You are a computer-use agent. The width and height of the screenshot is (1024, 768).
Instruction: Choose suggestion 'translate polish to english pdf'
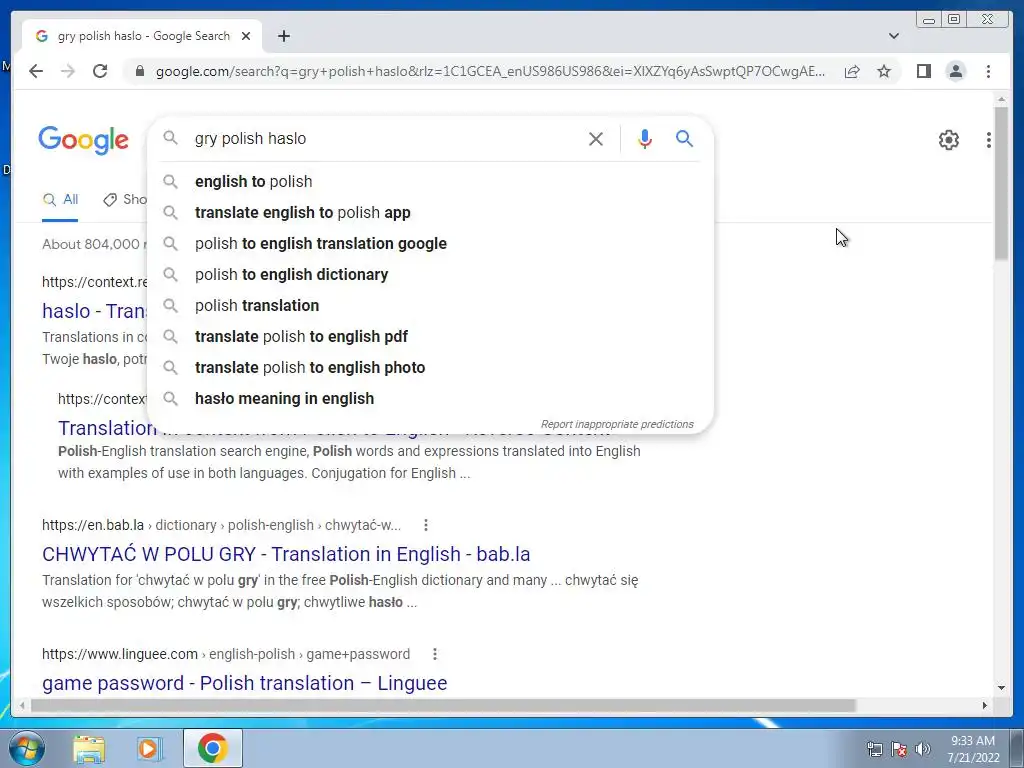point(430,336)
